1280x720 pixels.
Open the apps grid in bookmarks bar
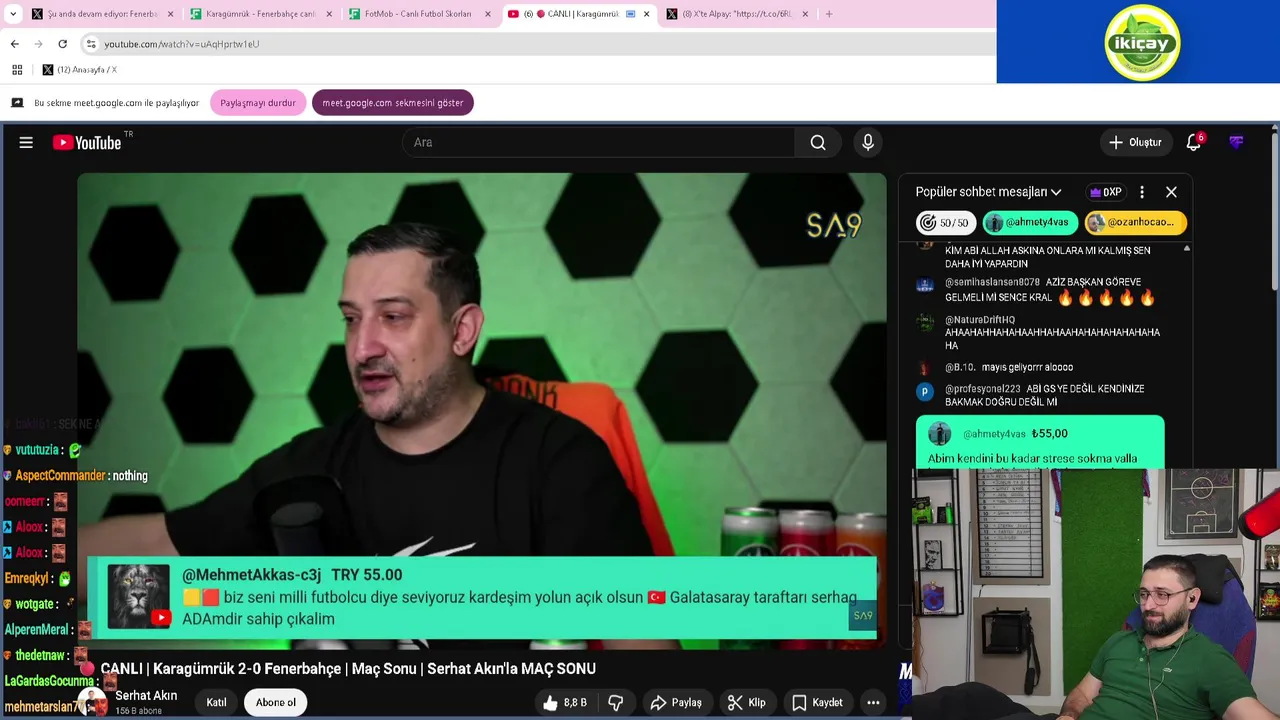(x=17, y=70)
